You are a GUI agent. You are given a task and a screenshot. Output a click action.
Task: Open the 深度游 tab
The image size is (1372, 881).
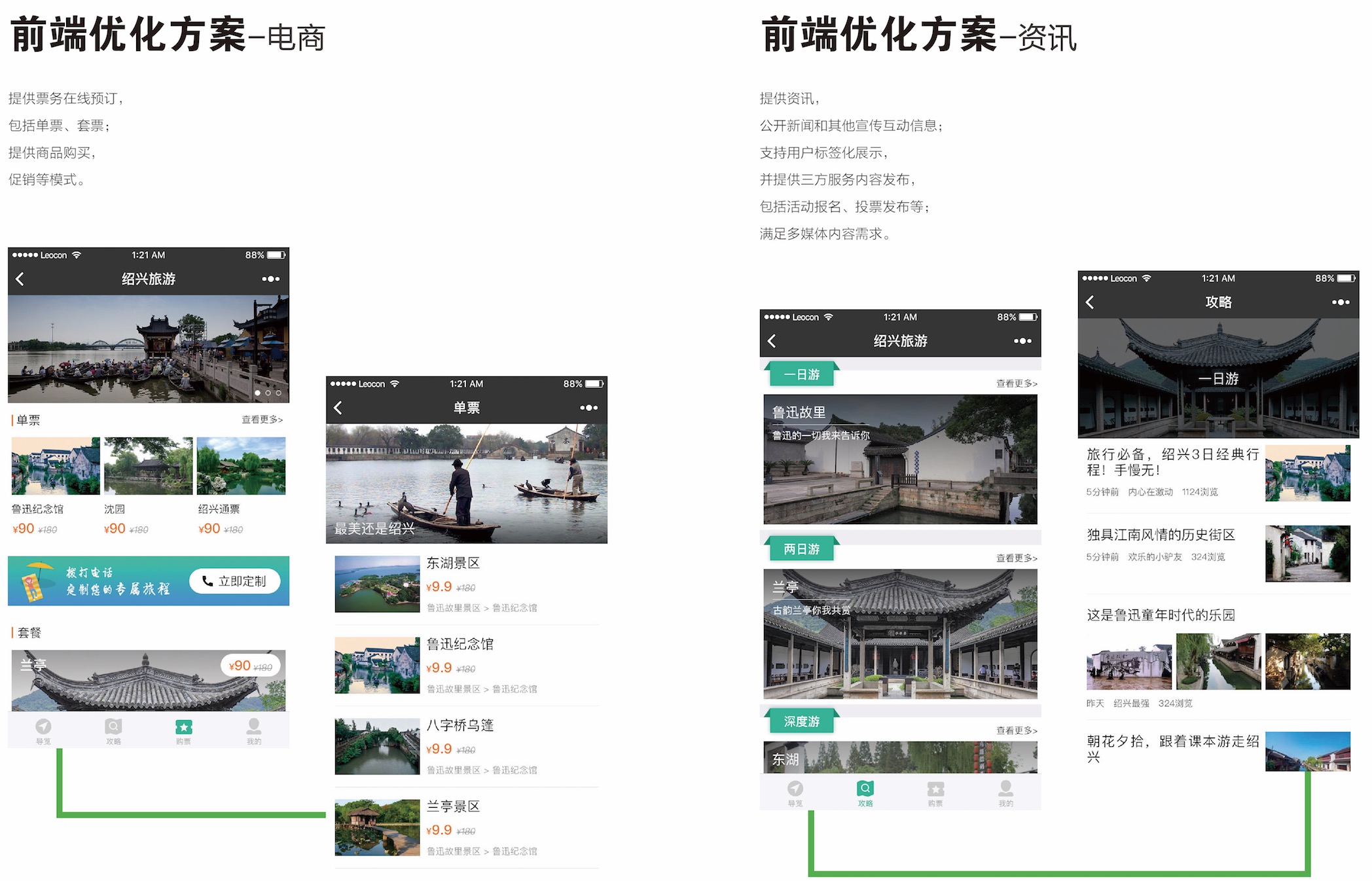click(803, 721)
